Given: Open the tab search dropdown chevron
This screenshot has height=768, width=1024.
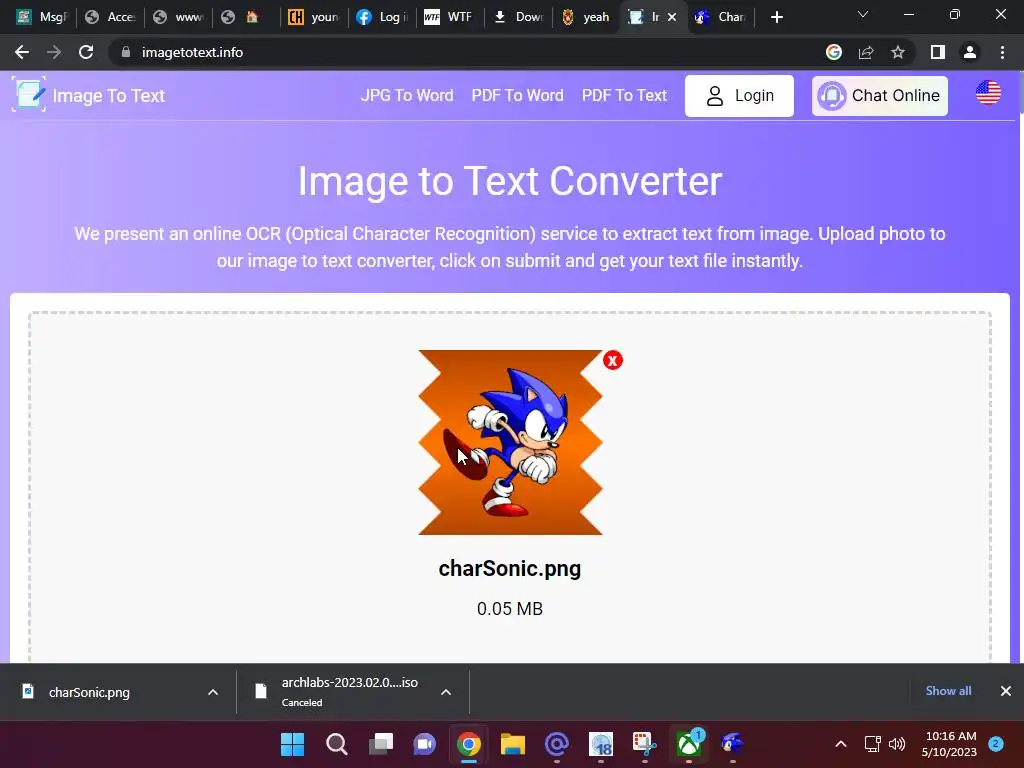Looking at the screenshot, I should pos(863,14).
